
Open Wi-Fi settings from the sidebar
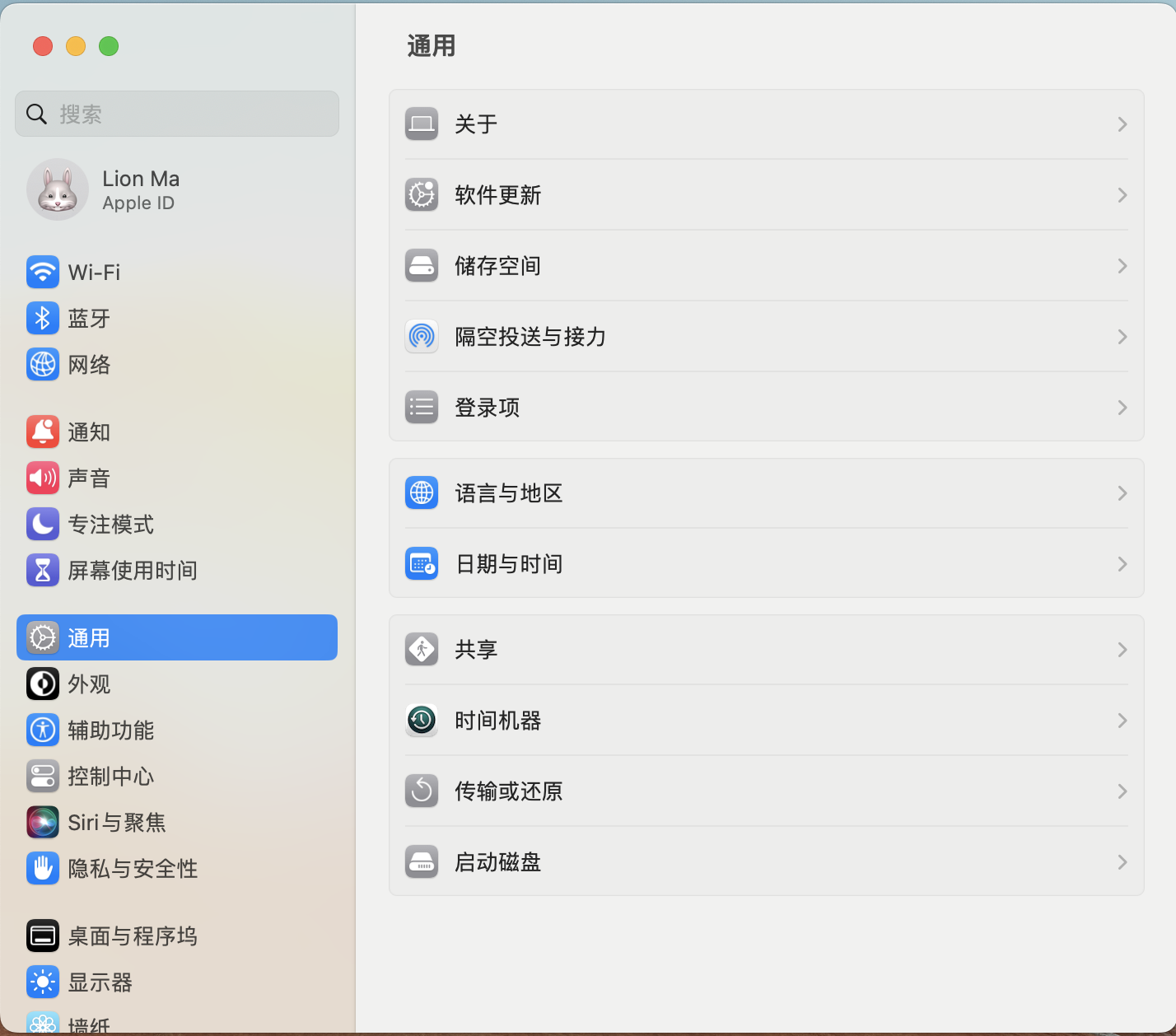[x=93, y=272]
